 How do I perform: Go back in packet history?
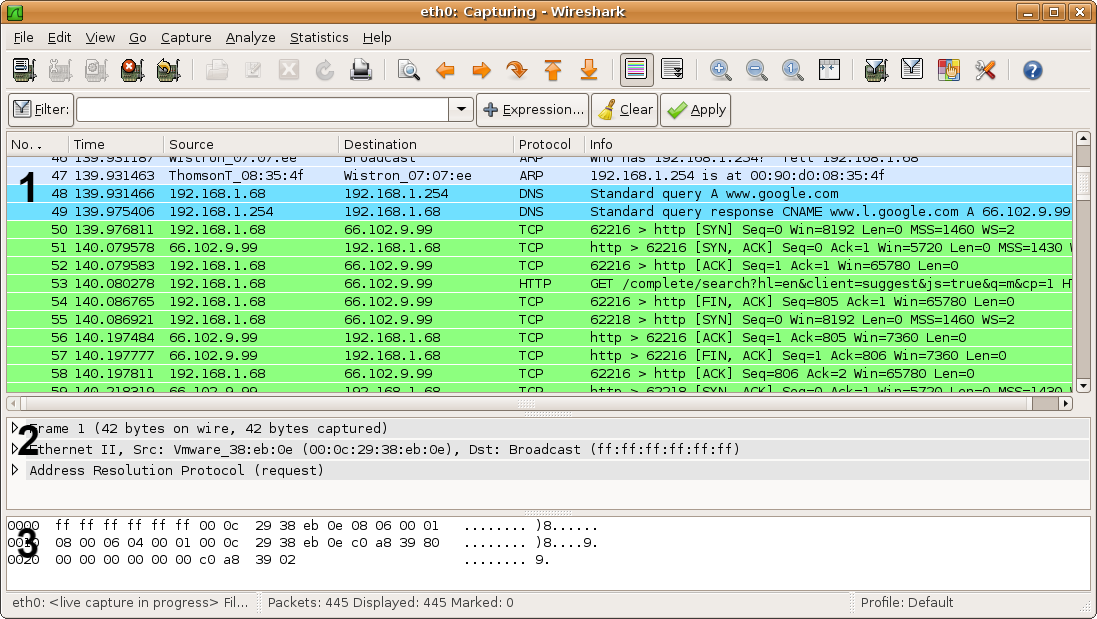coord(445,70)
